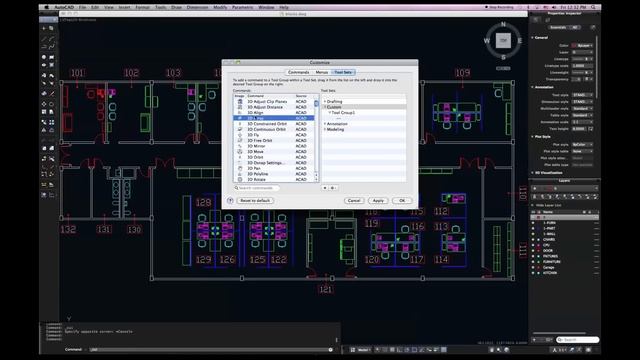Select the Essentials view in Properties Inspector
The width and height of the screenshot is (640, 360).
coord(558,27)
